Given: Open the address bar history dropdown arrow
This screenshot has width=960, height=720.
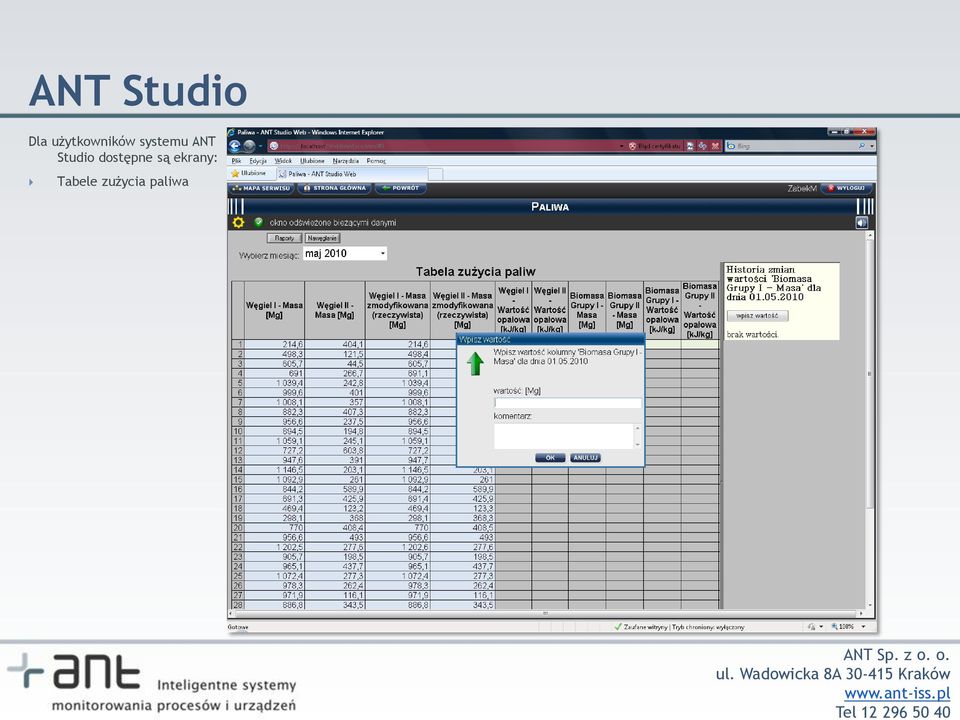Looking at the screenshot, I should pyautogui.click(x=622, y=146).
